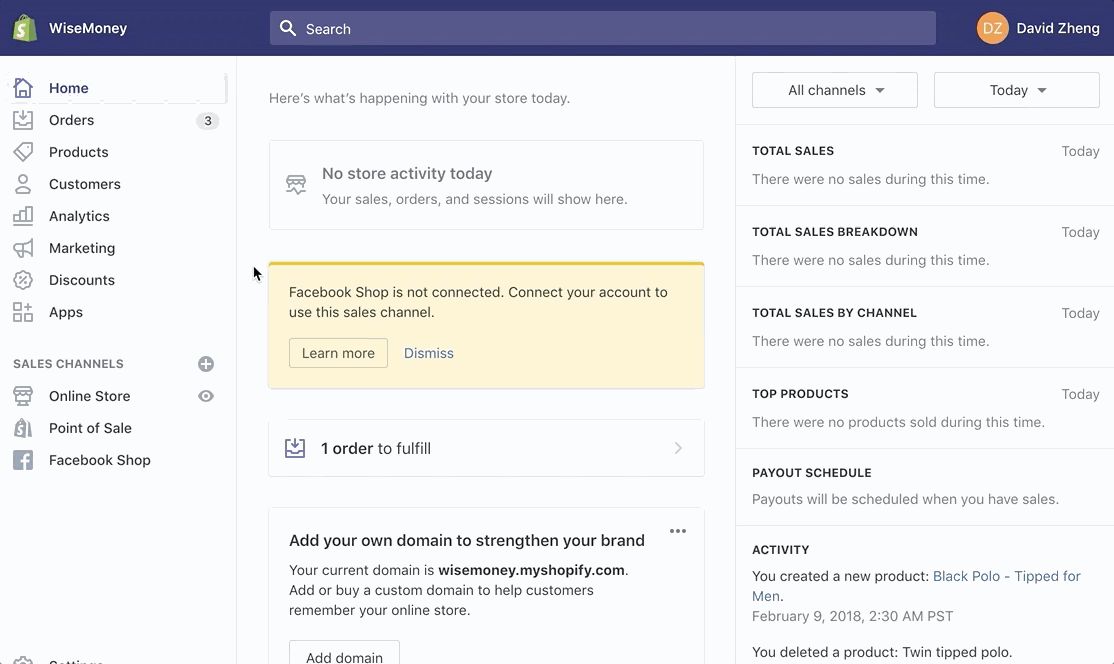The width and height of the screenshot is (1114, 664).
Task: Click the Shopify bag logo
Action: click(x=24, y=28)
